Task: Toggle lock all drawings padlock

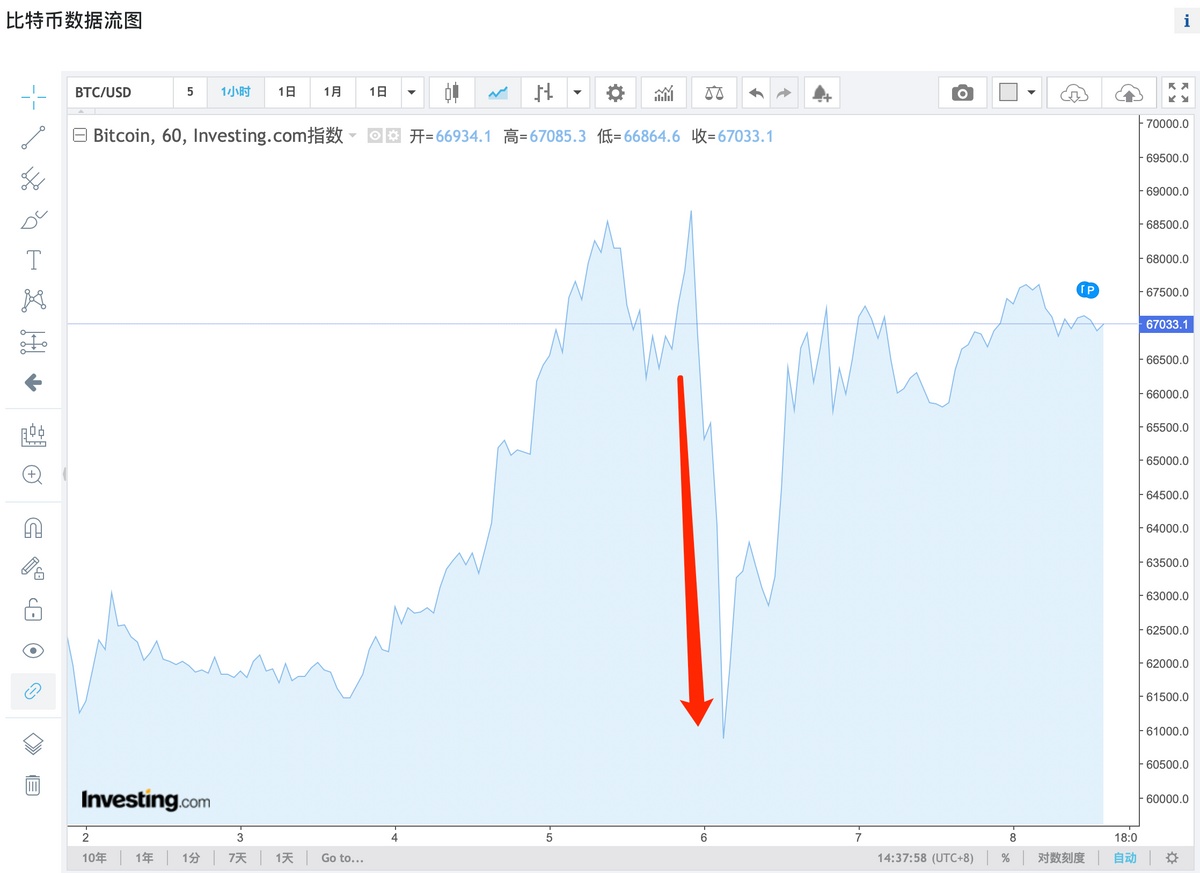Action: pyautogui.click(x=33, y=609)
